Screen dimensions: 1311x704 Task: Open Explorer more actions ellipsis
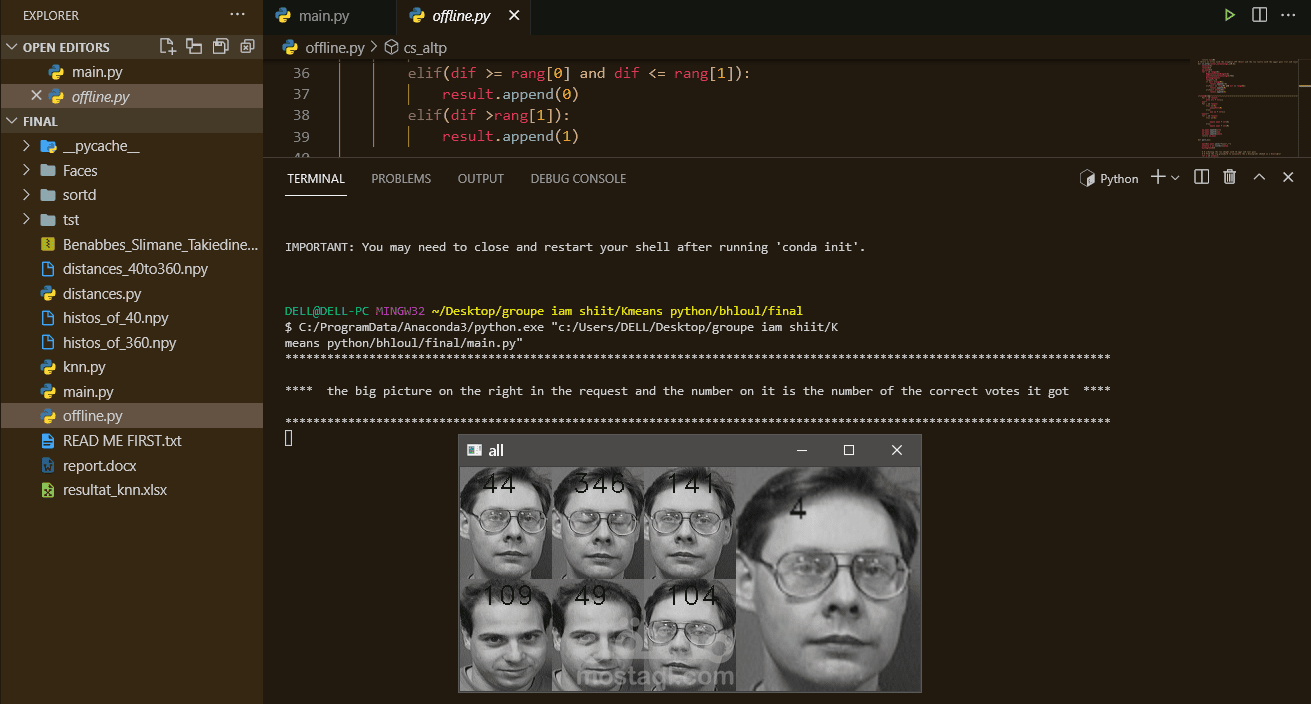[237, 15]
